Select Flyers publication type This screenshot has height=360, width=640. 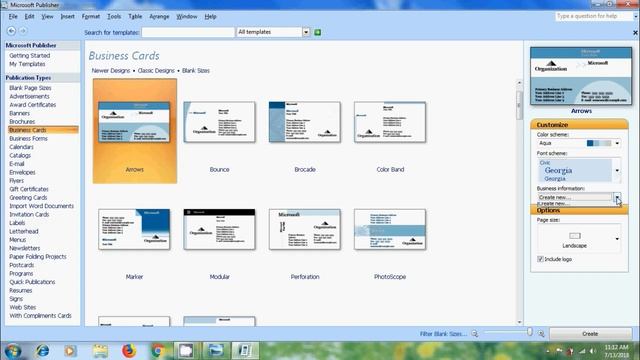click(x=16, y=181)
